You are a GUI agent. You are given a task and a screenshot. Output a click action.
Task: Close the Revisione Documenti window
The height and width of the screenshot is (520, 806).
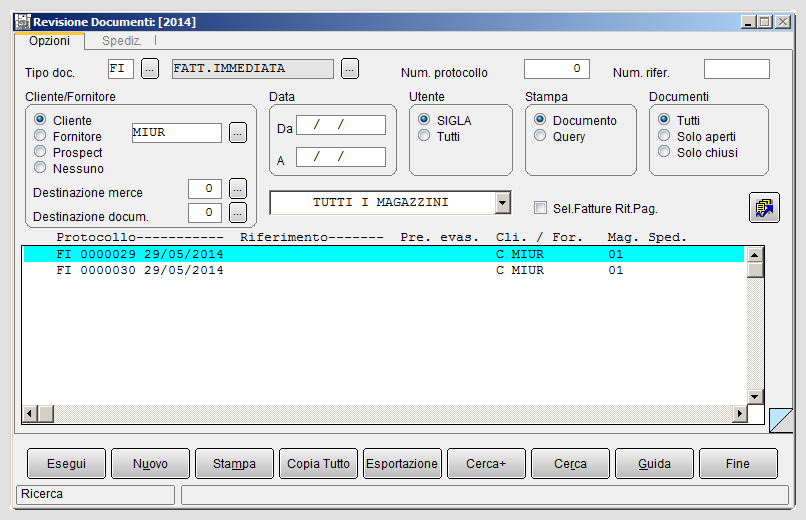783,22
